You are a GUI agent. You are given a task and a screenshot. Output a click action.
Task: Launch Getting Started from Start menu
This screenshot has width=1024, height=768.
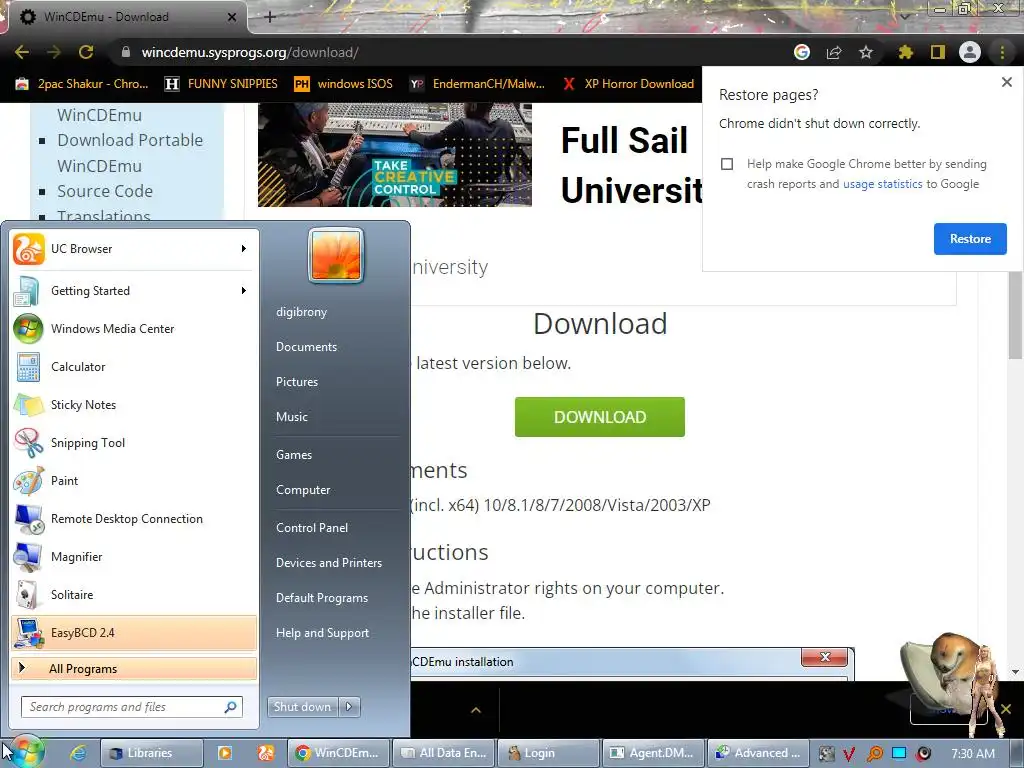pyautogui.click(x=134, y=291)
